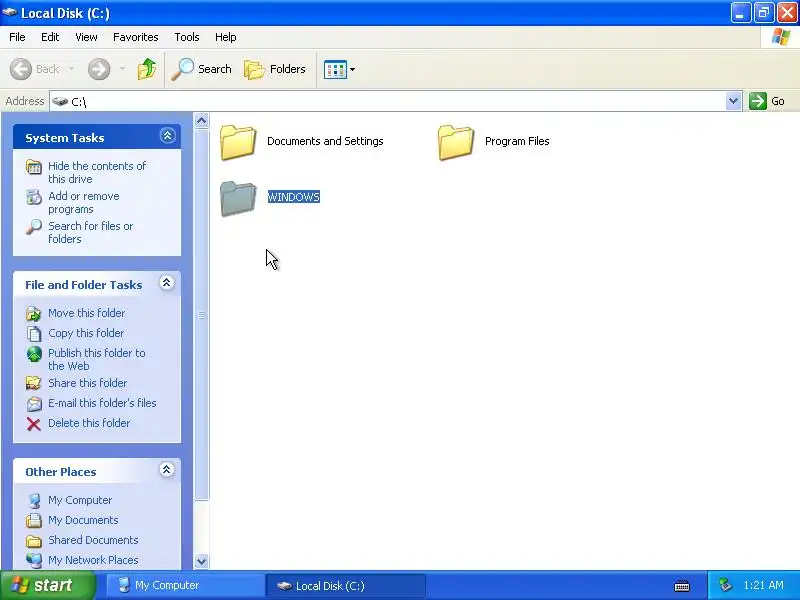This screenshot has height=600, width=800.
Task: Click the Forward arrow button
Action: point(99,69)
